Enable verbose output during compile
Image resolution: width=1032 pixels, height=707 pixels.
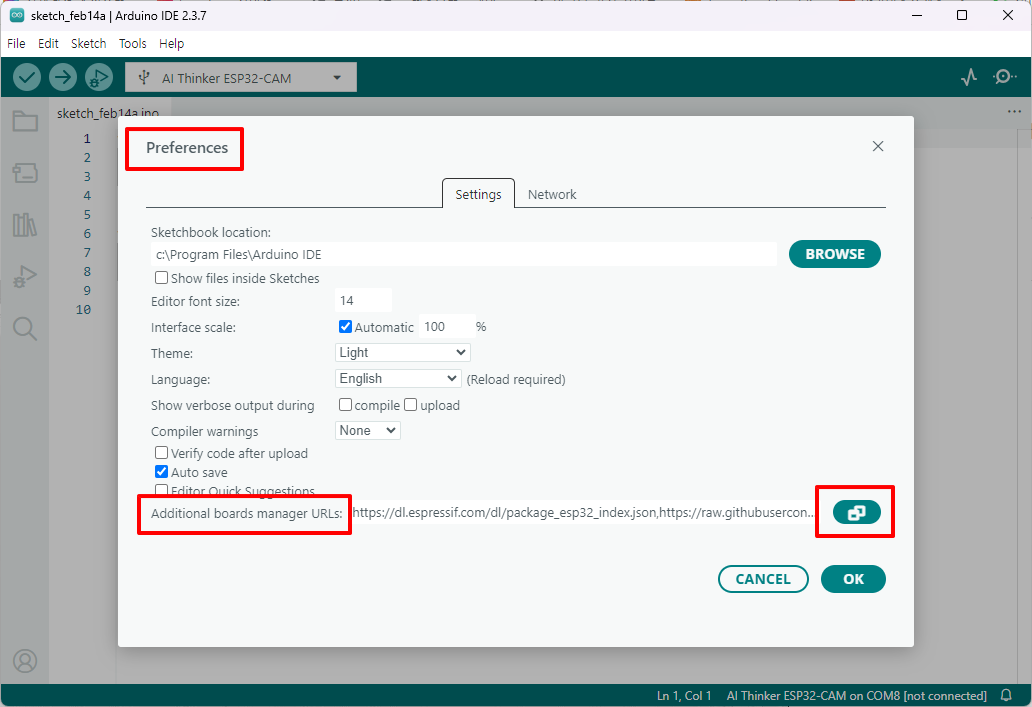pyautogui.click(x=345, y=405)
